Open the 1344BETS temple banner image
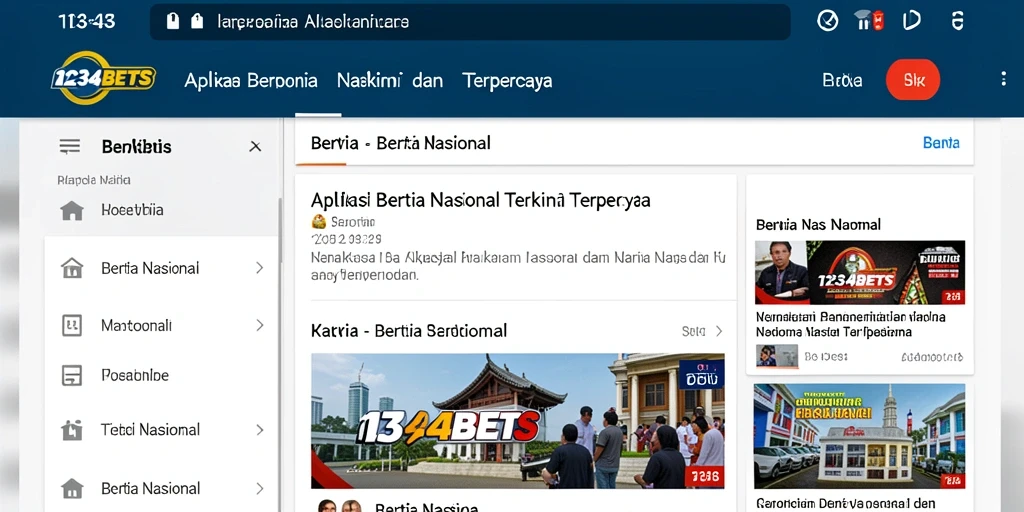 (518, 421)
